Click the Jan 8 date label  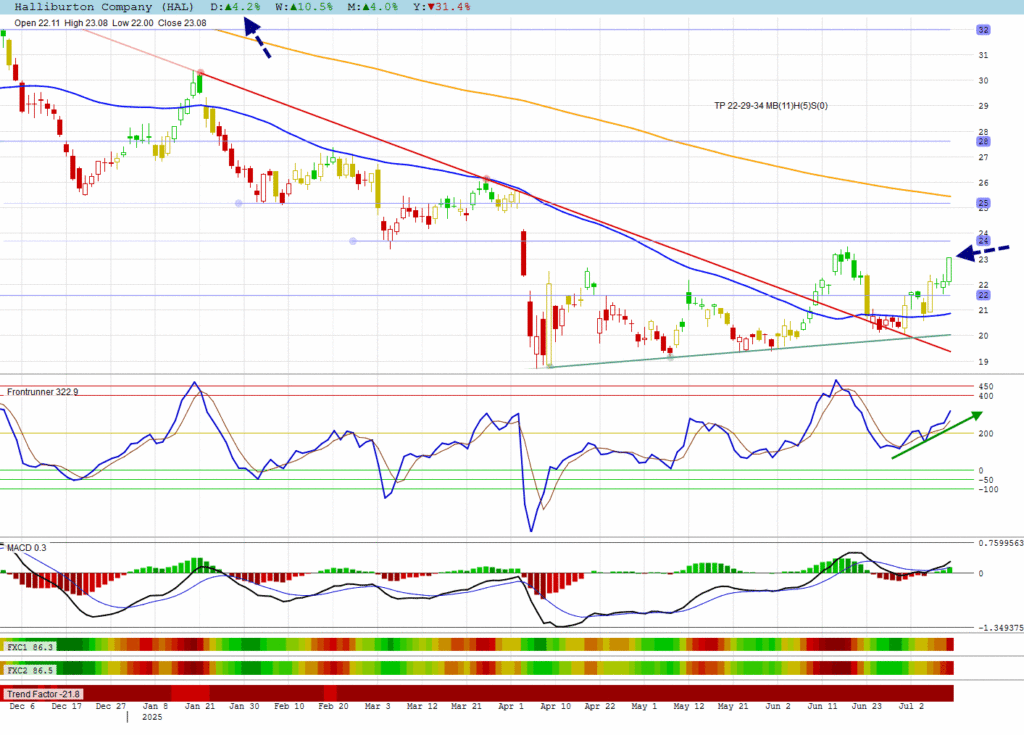[155, 706]
